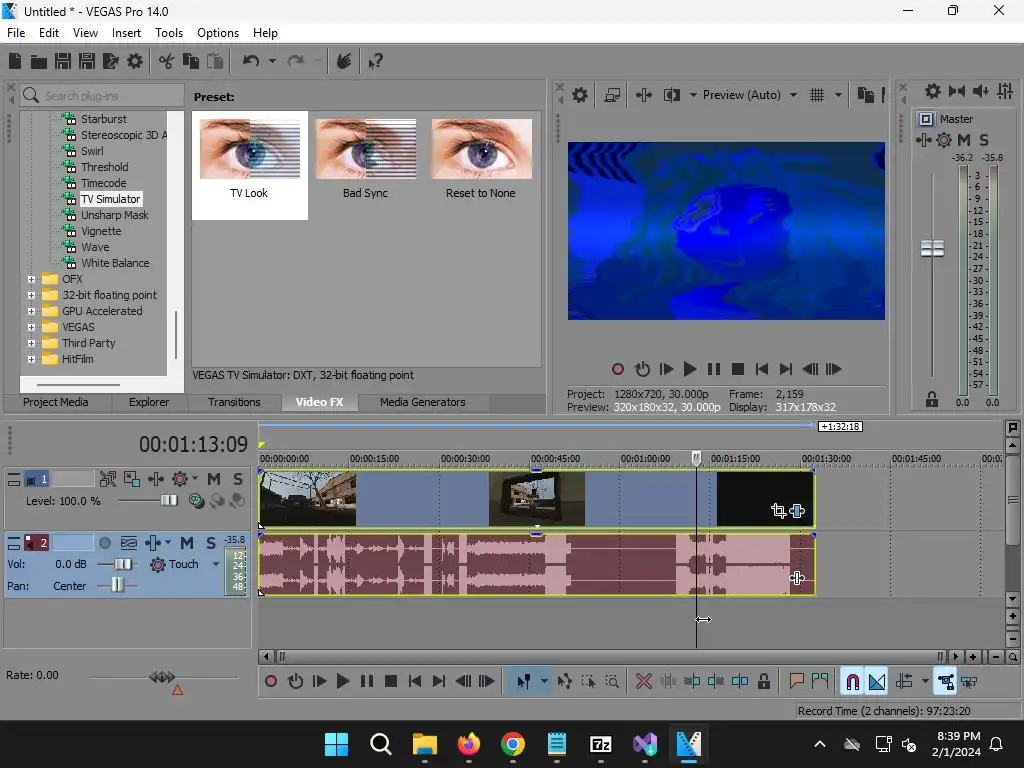1024x768 pixels.
Task: Click the delete X icon in timeline toolbar
Action: [644, 682]
